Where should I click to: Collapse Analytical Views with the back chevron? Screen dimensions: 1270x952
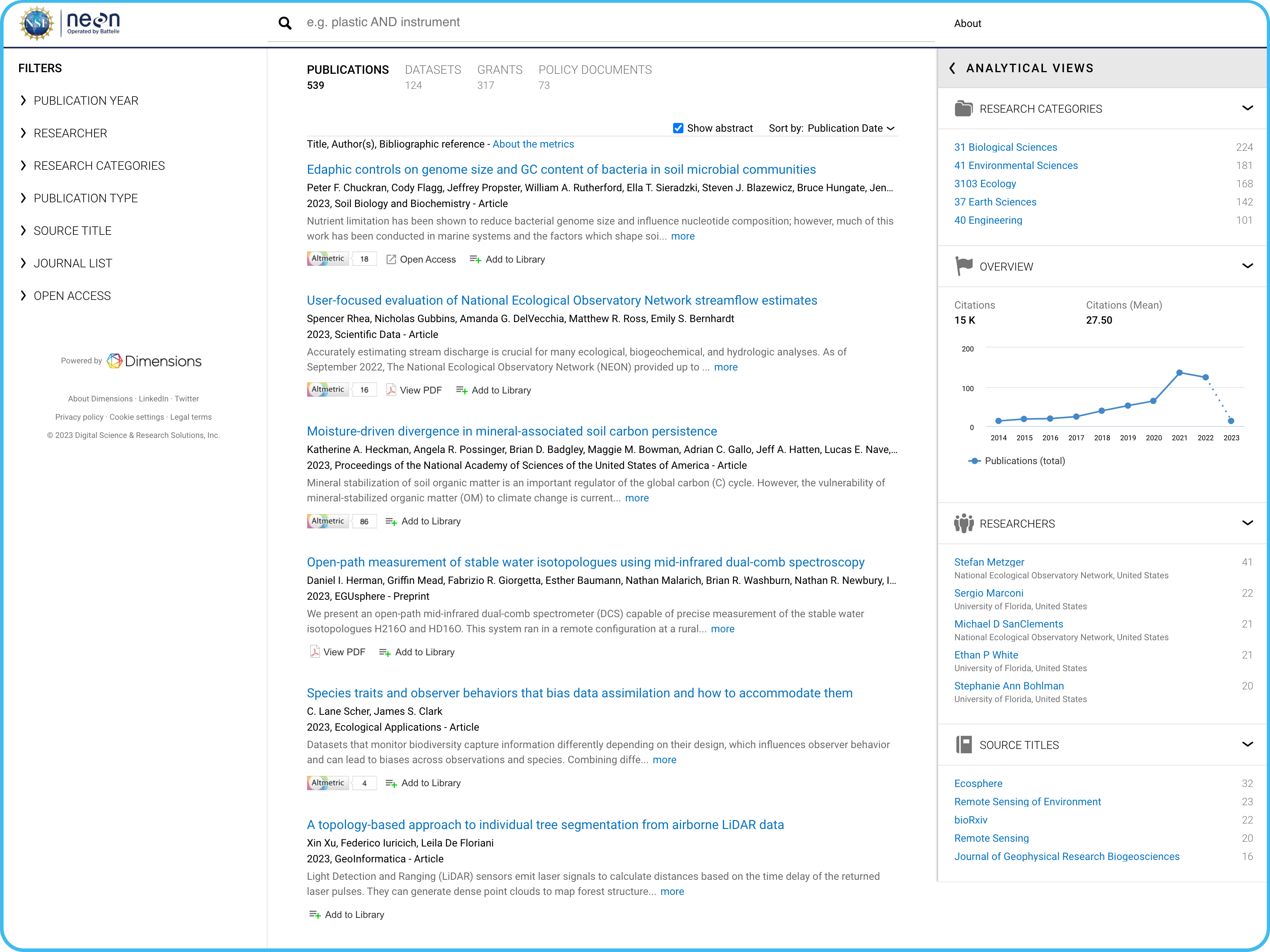952,68
